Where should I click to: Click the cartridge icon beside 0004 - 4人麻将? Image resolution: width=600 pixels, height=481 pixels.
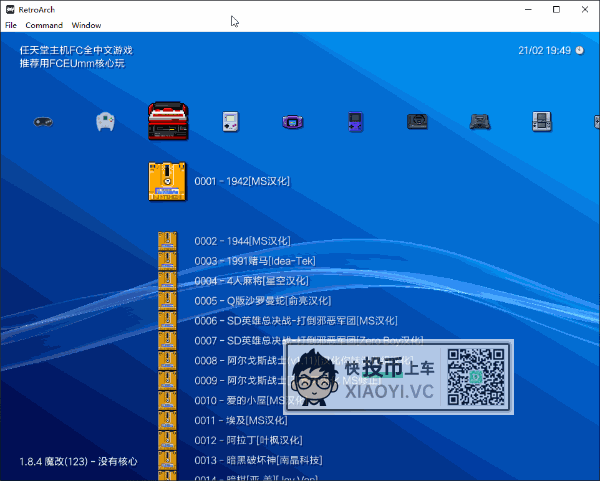point(168,280)
